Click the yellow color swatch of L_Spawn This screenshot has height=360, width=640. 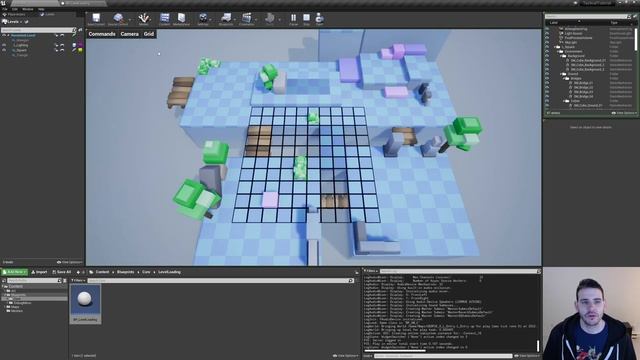[x=80, y=50]
